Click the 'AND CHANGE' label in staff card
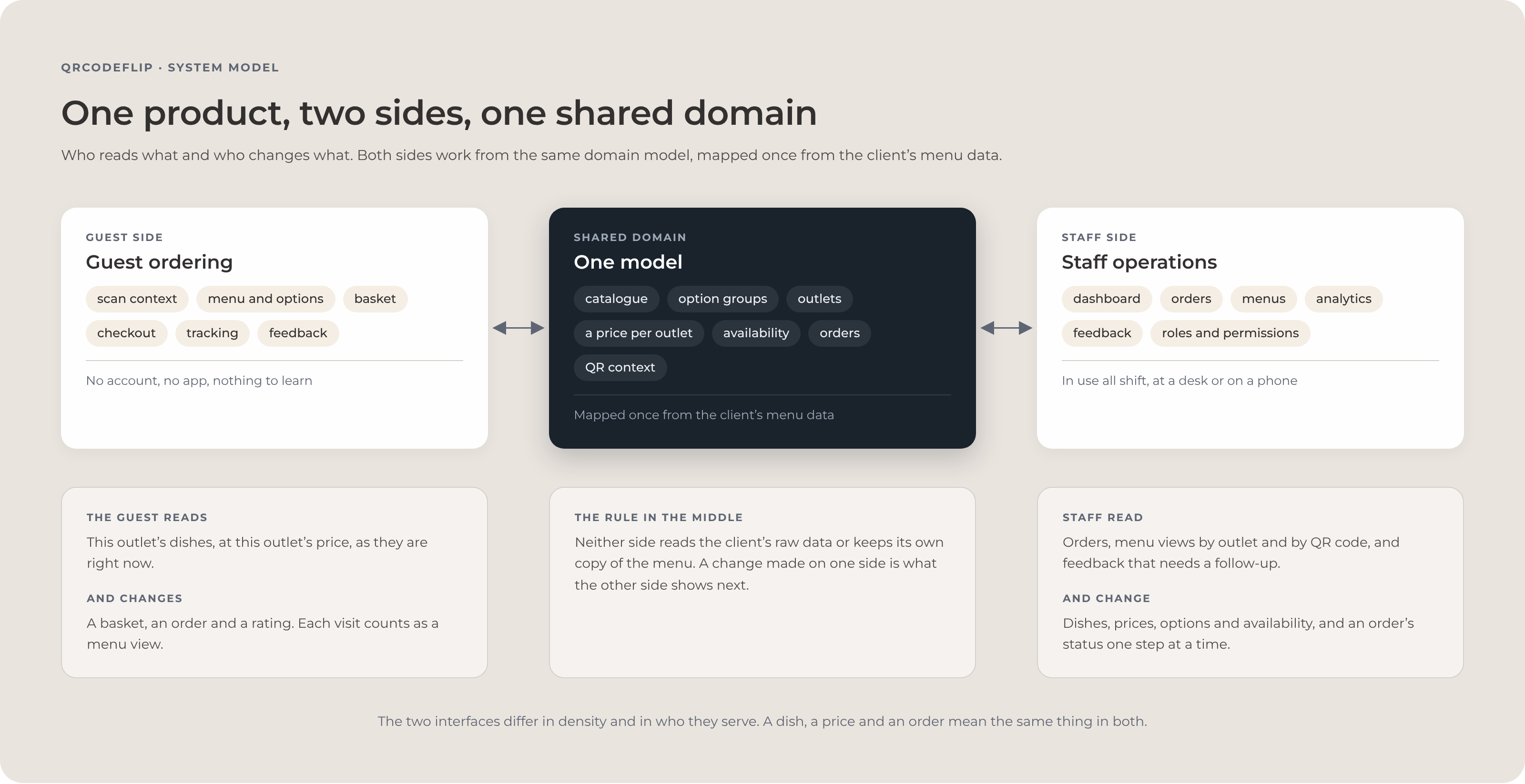Viewport: 1525px width, 784px height. [x=1106, y=598]
